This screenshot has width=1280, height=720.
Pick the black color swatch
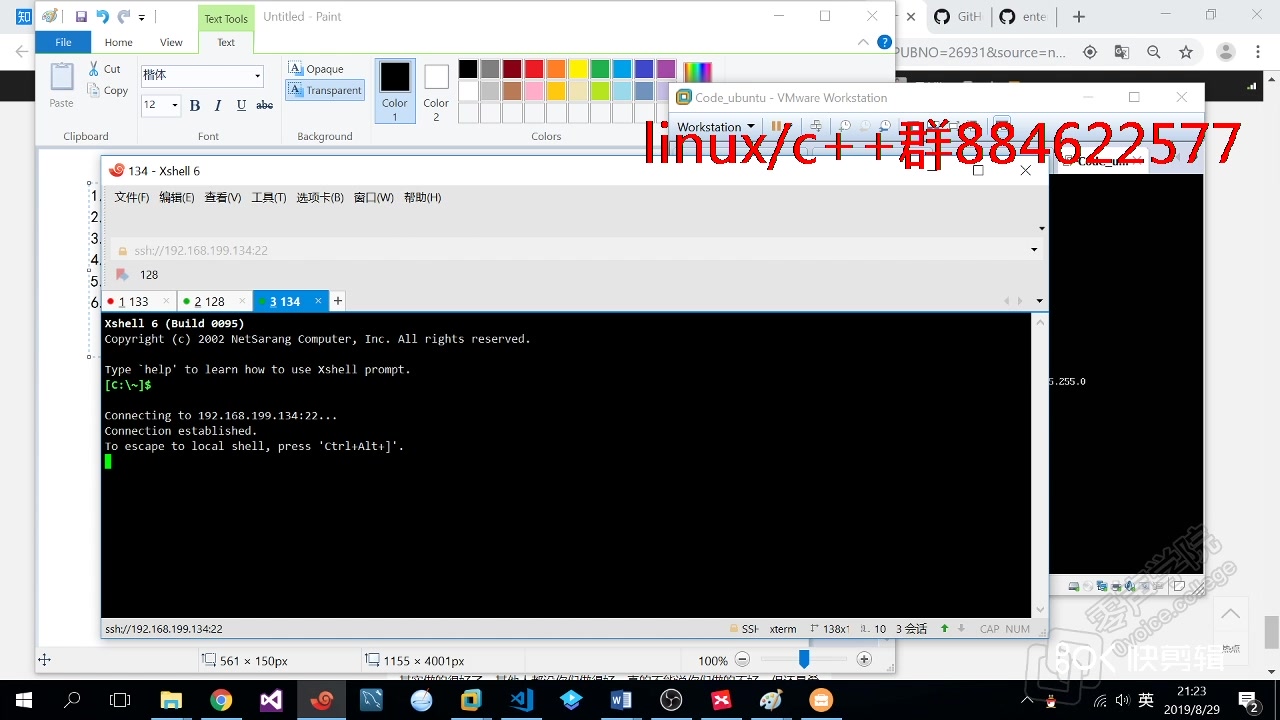pos(468,69)
